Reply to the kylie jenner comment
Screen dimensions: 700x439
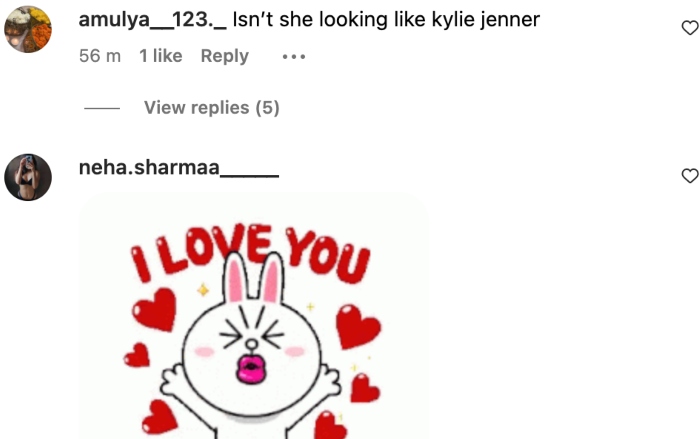225,56
